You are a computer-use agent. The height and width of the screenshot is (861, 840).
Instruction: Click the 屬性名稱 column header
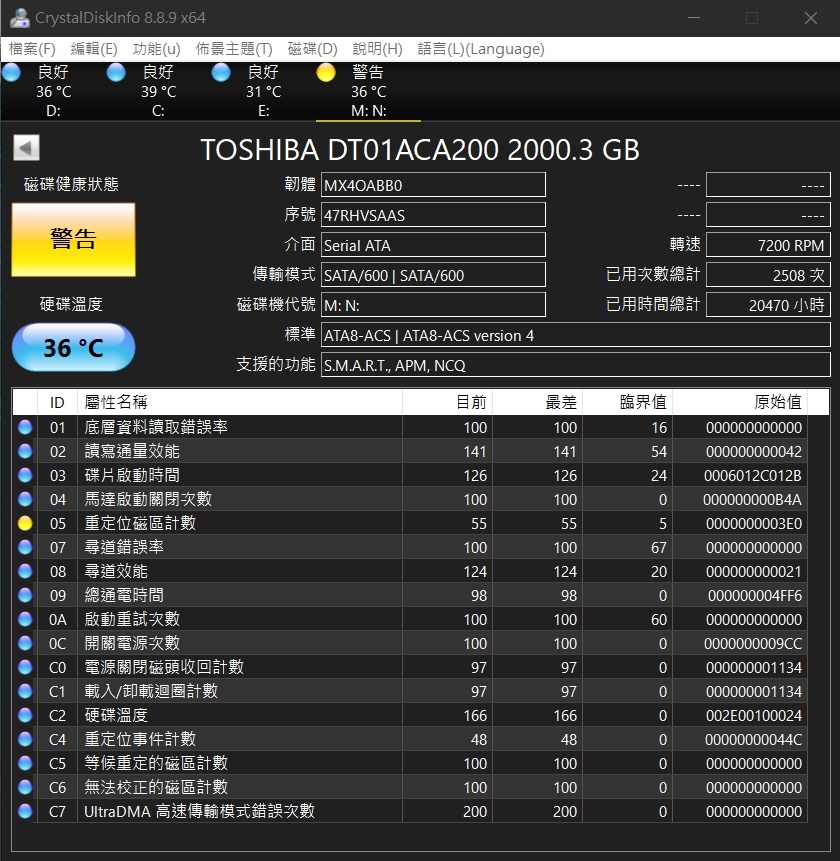click(x=115, y=402)
